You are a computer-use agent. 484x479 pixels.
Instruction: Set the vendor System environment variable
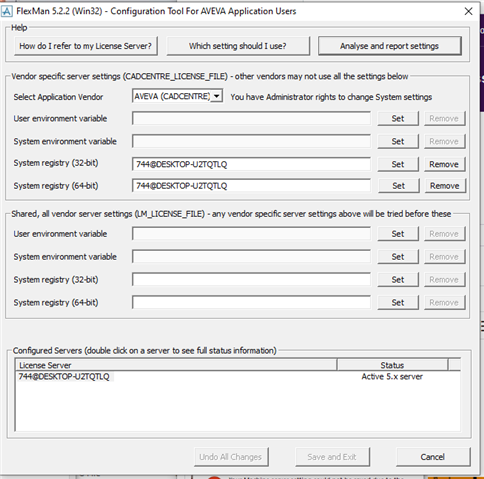pyautogui.click(x=398, y=141)
